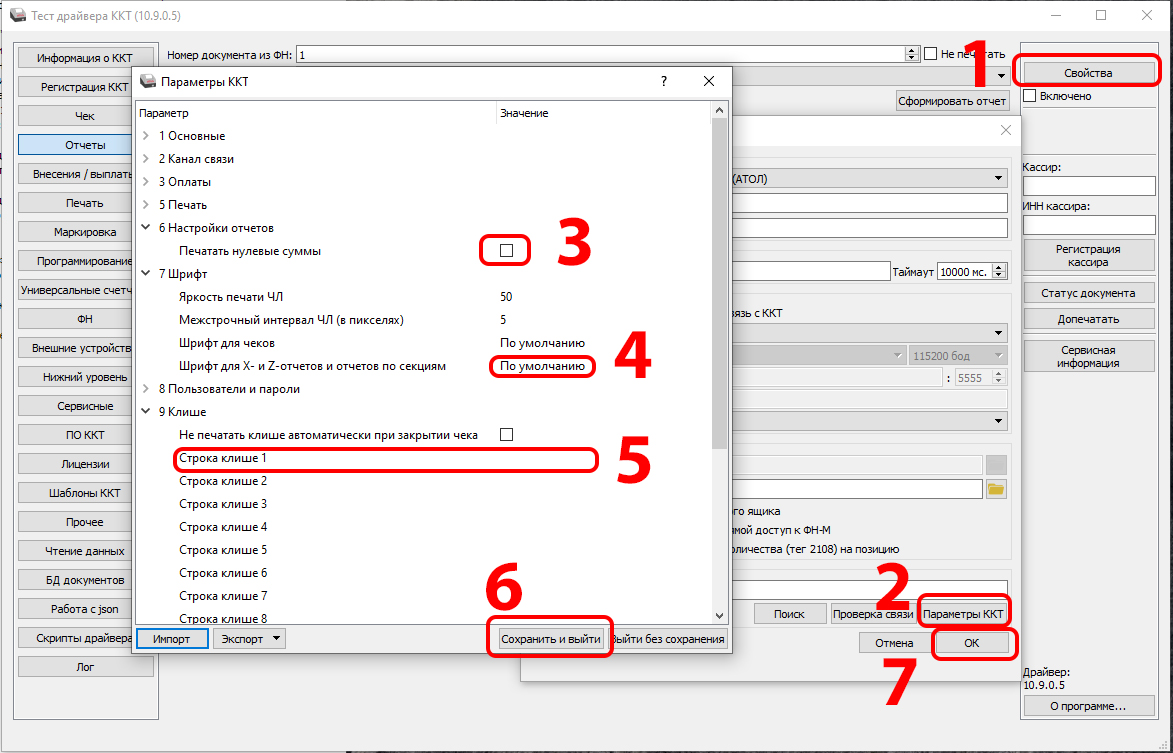Click the Импорт button
Image resolution: width=1173 pixels, height=753 pixels.
[x=171, y=638]
